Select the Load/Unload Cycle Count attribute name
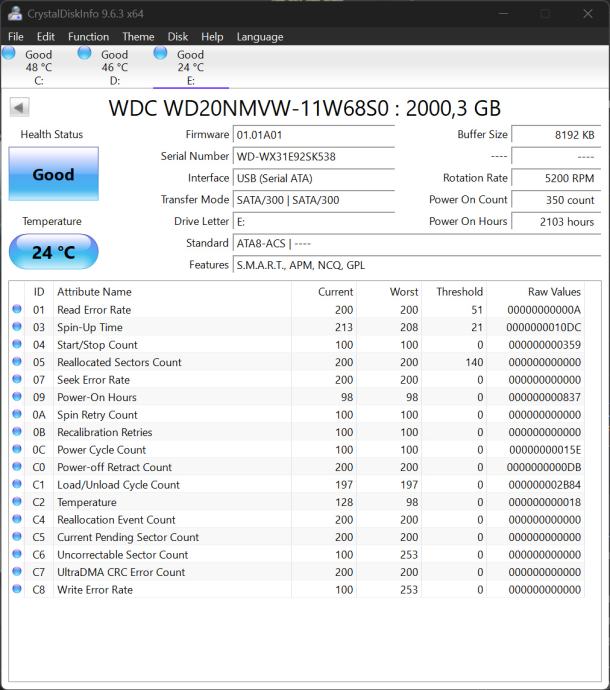Viewport: 610px width, 690px height. [x=118, y=485]
